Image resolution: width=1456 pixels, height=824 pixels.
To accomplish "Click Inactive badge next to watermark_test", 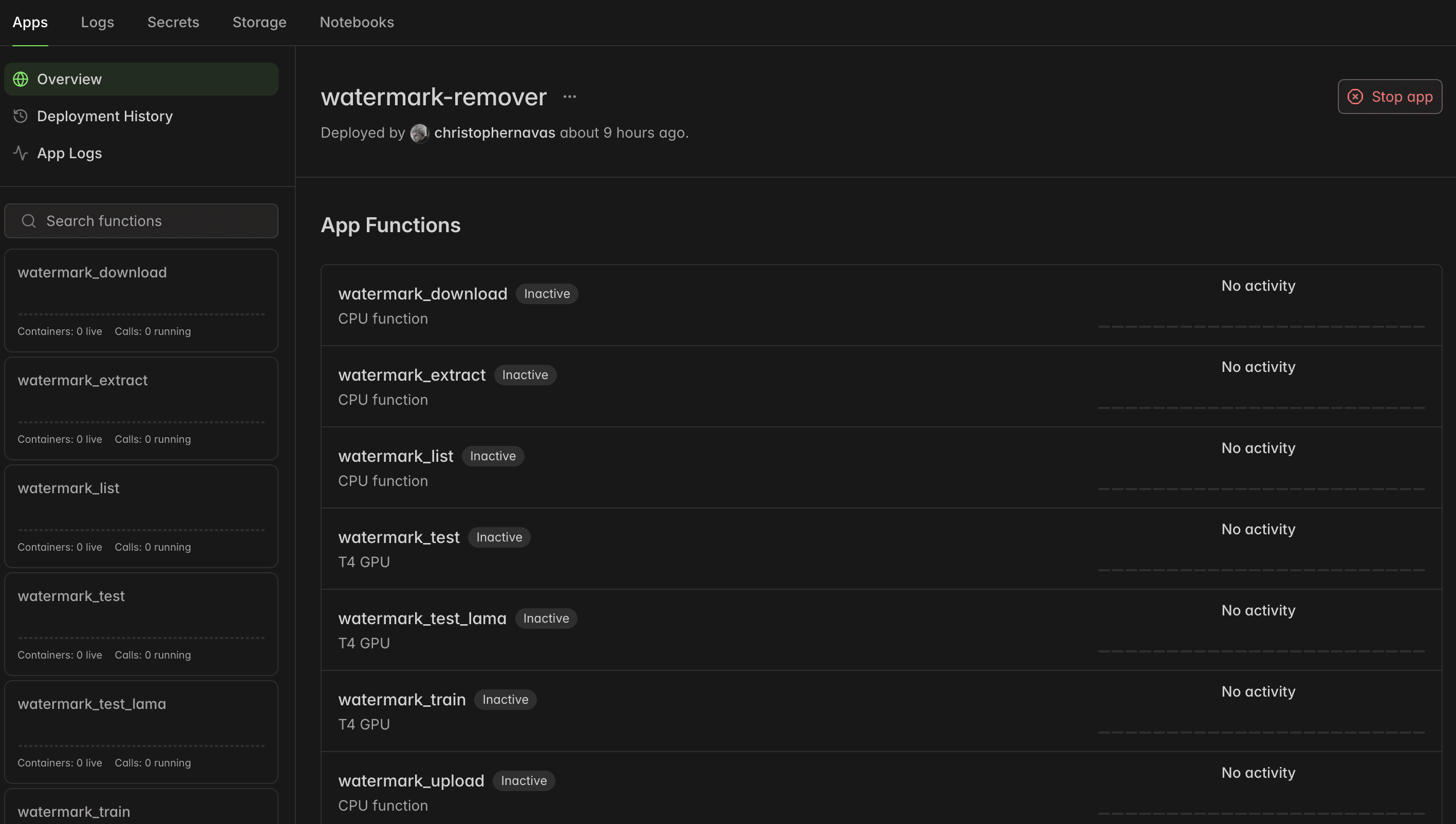I will click(498, 537).
